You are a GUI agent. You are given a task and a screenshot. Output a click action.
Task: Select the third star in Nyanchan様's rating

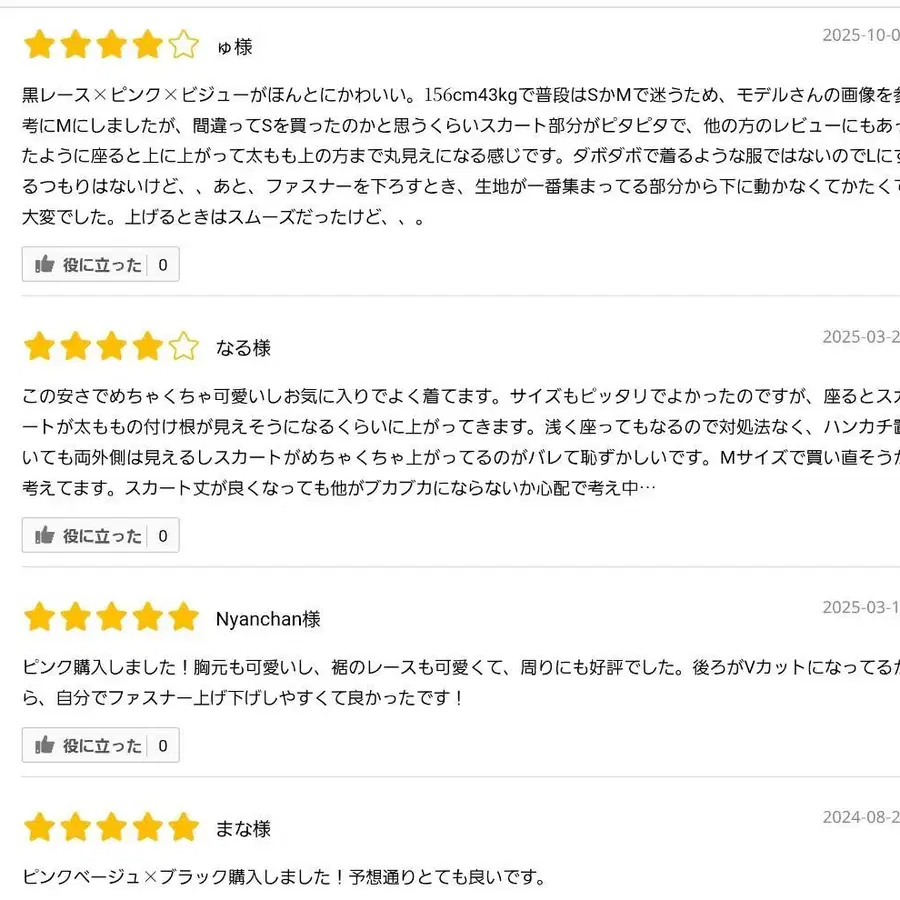(x=111, y=618)
